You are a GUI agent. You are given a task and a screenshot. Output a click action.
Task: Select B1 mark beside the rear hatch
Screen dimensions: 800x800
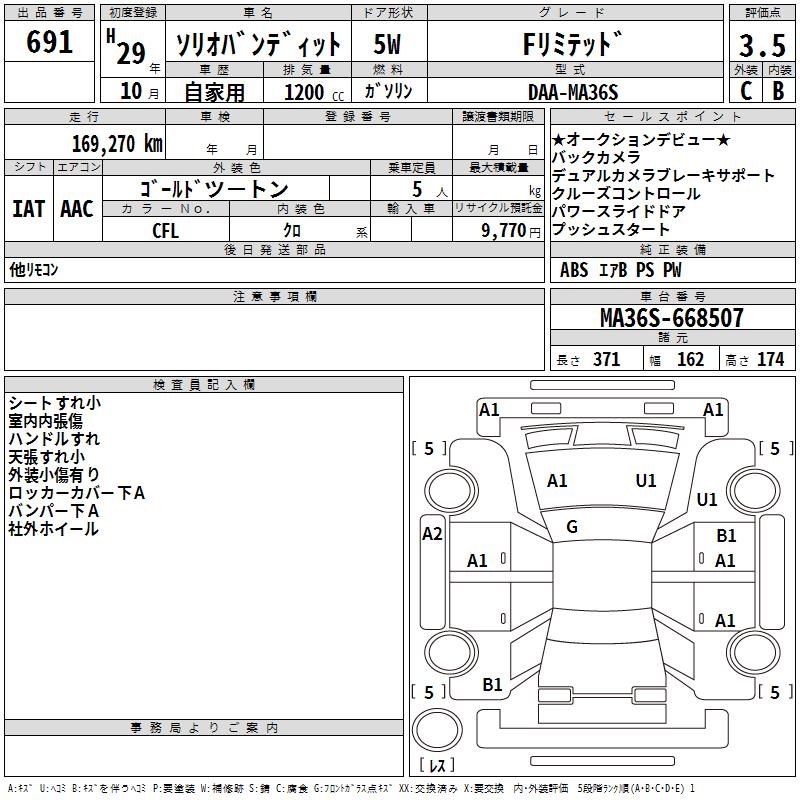[x=492, y=685]
